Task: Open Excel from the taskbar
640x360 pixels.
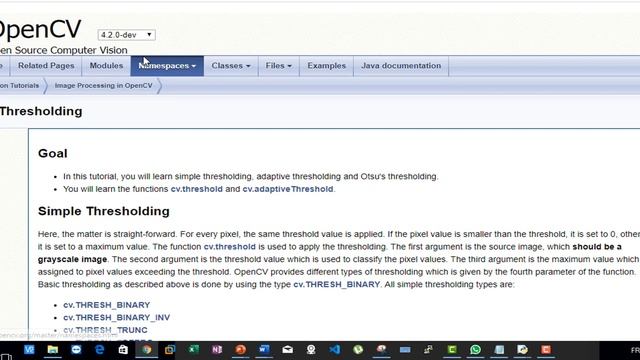Action: point(193,350)
